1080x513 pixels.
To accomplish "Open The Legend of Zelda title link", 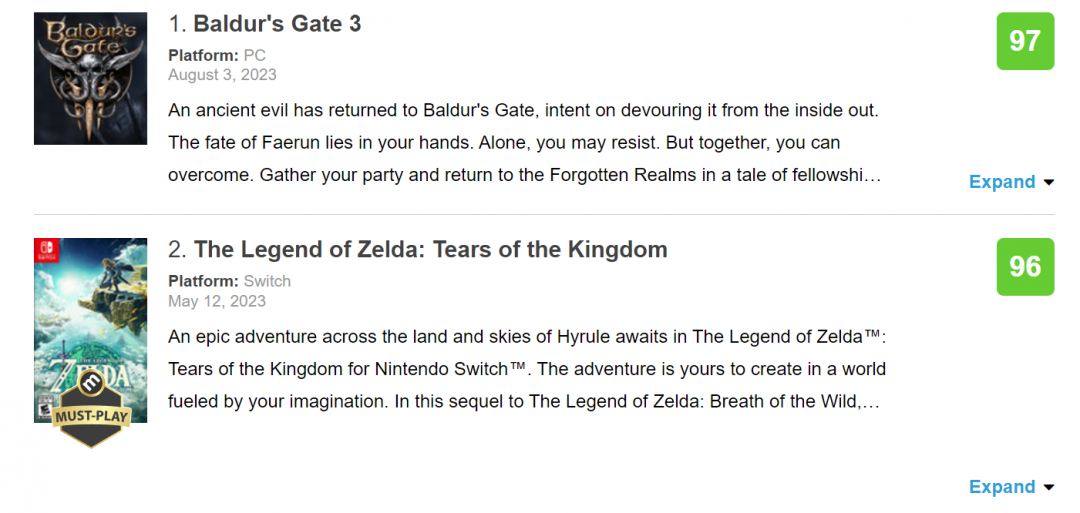I will tap(430, 250).
